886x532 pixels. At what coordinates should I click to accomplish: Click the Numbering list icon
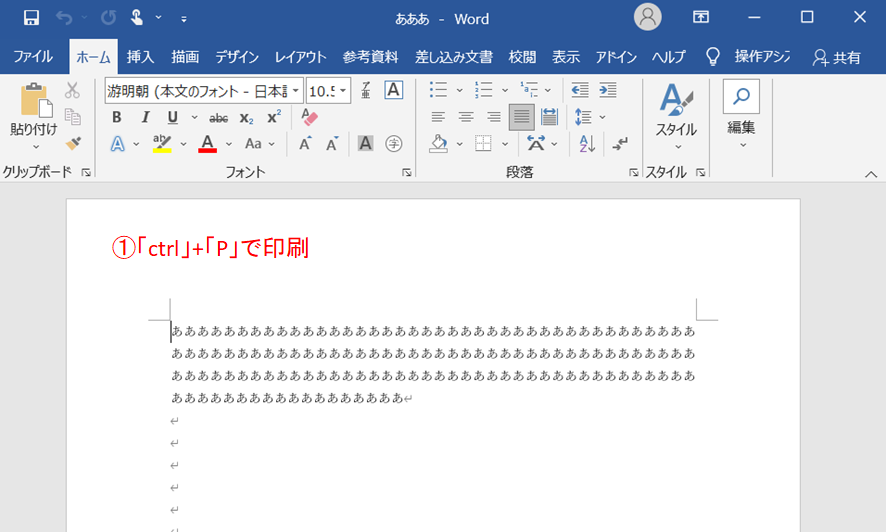tap(484, 90)
